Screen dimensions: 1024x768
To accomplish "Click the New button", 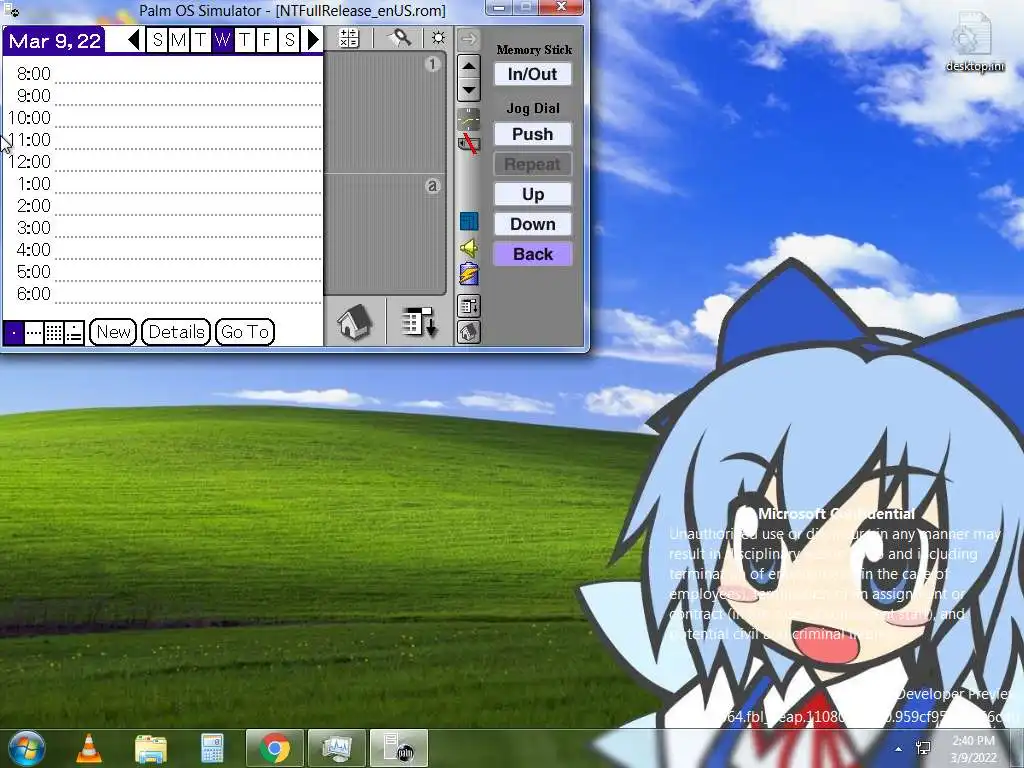I will coord(113,332).
